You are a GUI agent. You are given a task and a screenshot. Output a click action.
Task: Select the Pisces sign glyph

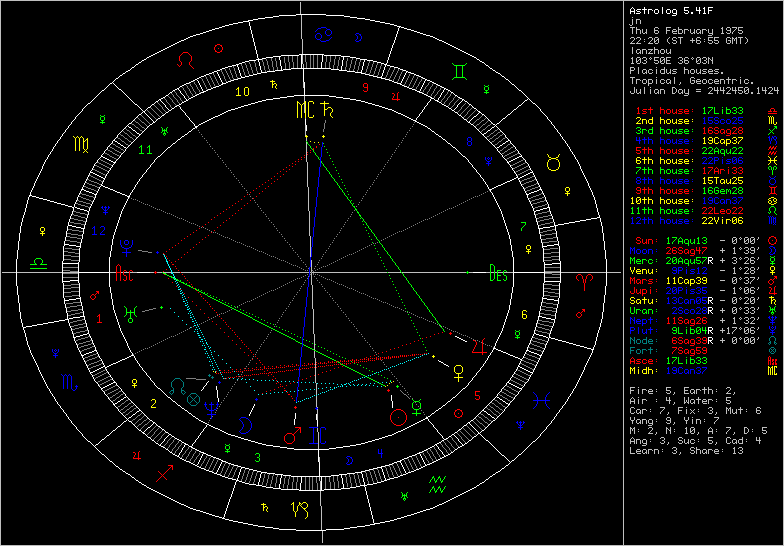(541, 400)
